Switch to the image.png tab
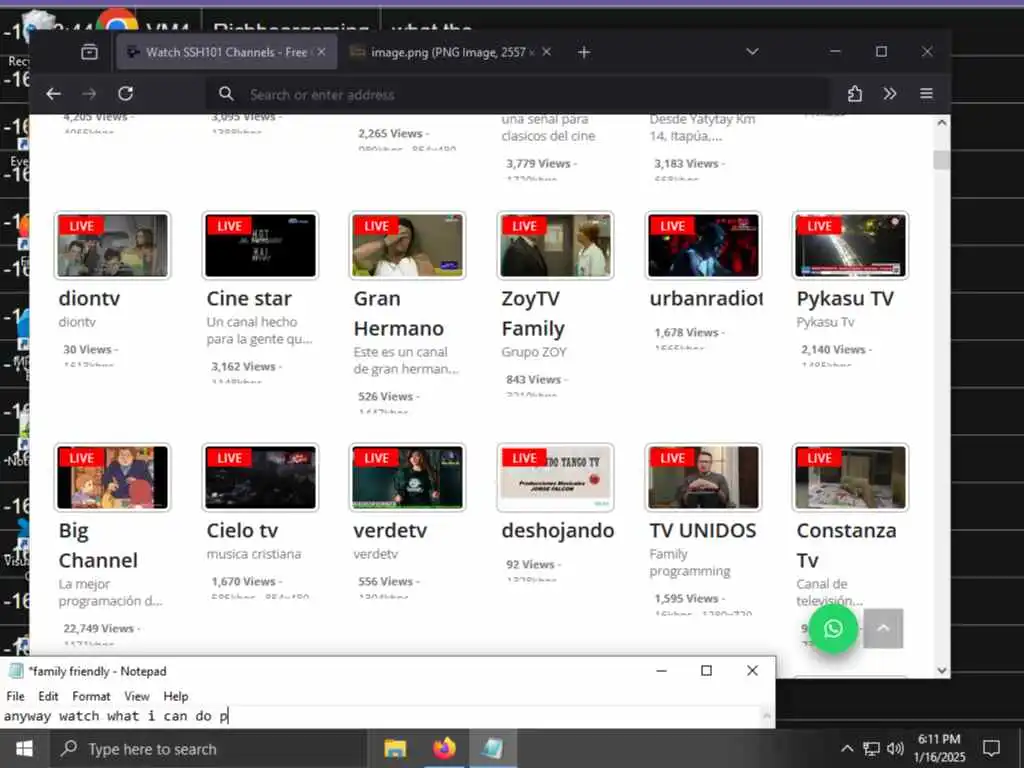Screen dimensions: 1024x768 click(x=451, y=52)
